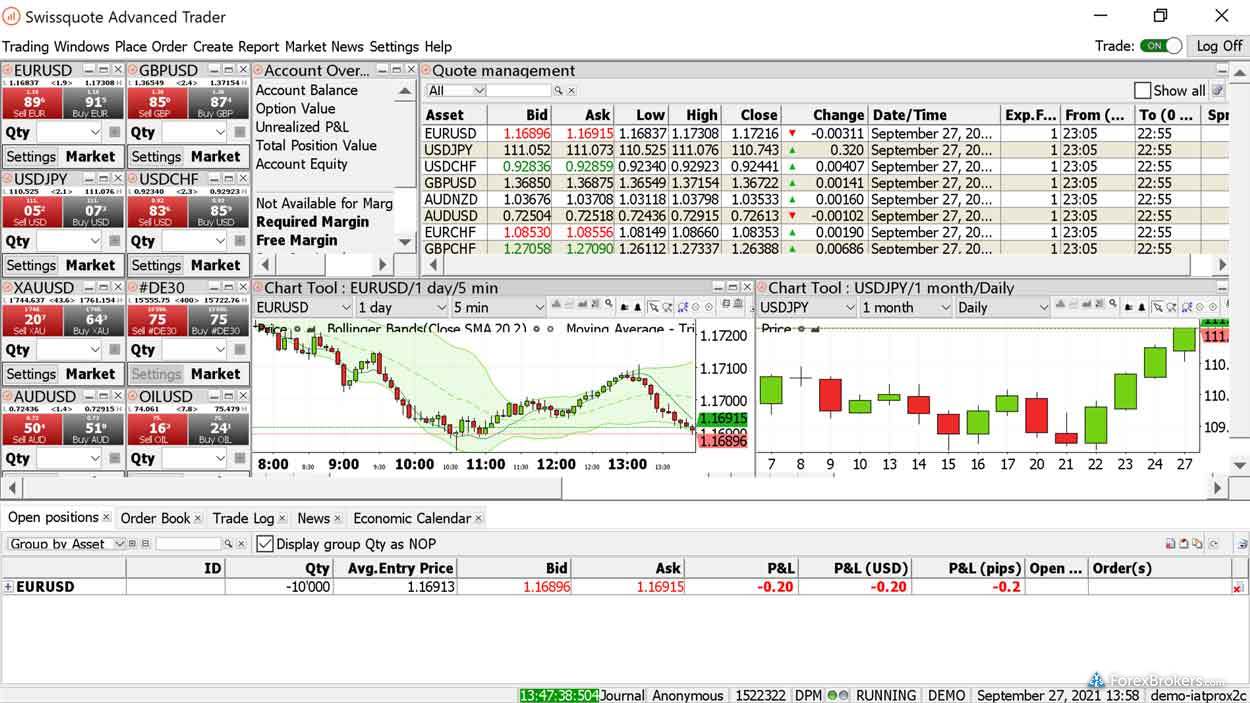Screen dimensions: 1250x703
Task: Click the Log Off button
Action: click(1219, 46)
